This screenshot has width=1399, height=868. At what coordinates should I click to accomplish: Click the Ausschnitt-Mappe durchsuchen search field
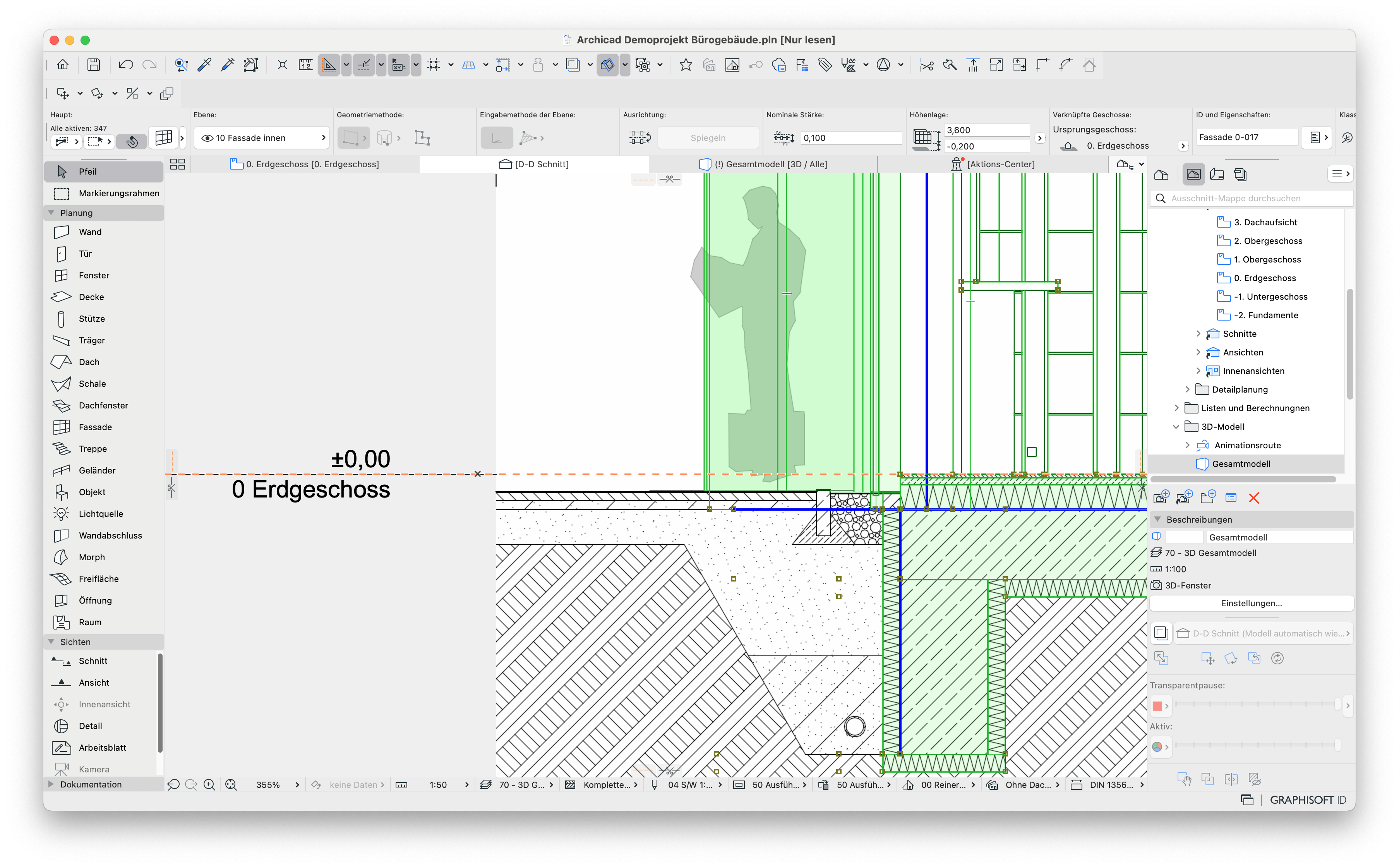tap(1252, 198)
